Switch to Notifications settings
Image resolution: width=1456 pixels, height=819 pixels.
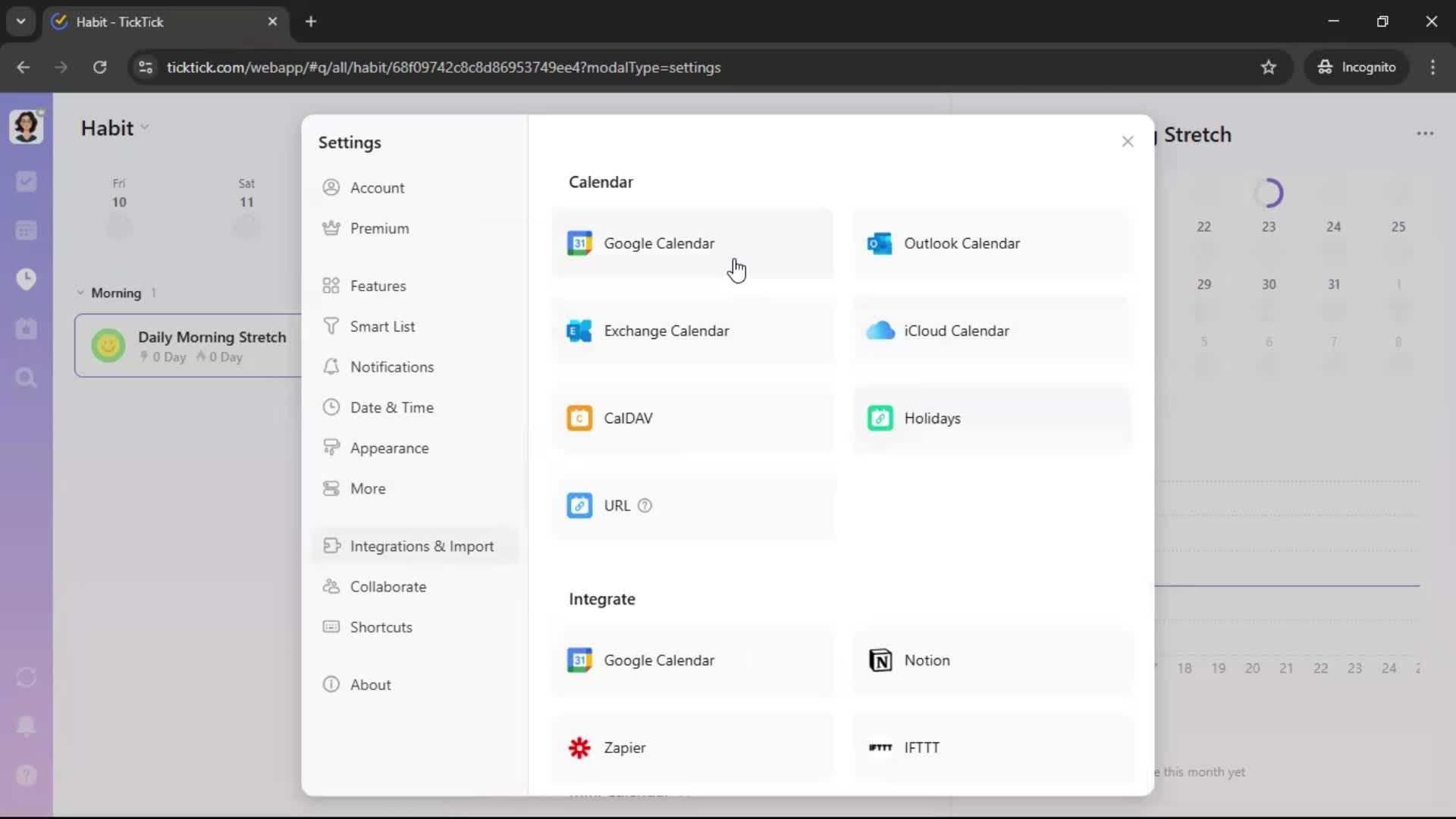391,367
